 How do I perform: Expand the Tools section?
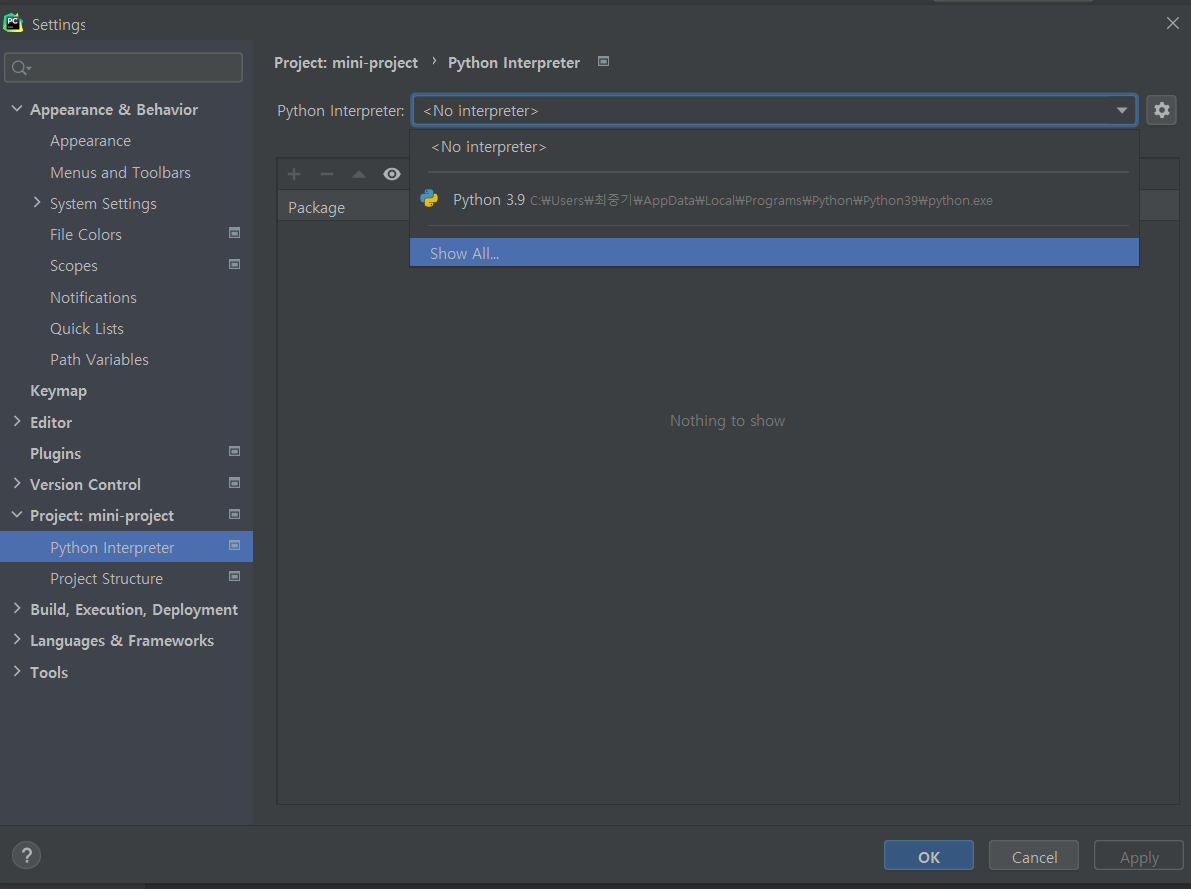tap(17, 671)
